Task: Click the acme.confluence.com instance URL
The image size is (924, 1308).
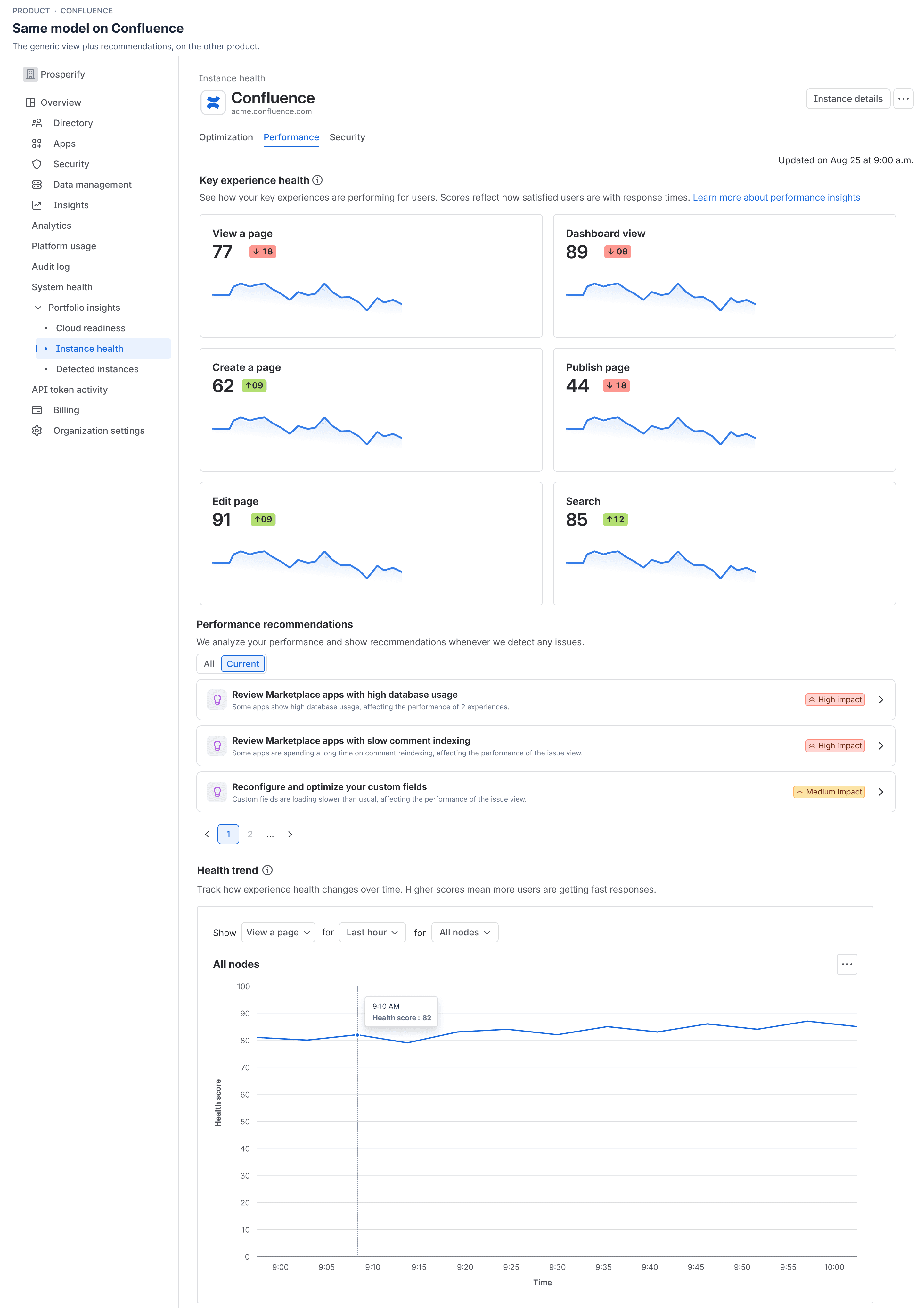Action: point(271,112)
